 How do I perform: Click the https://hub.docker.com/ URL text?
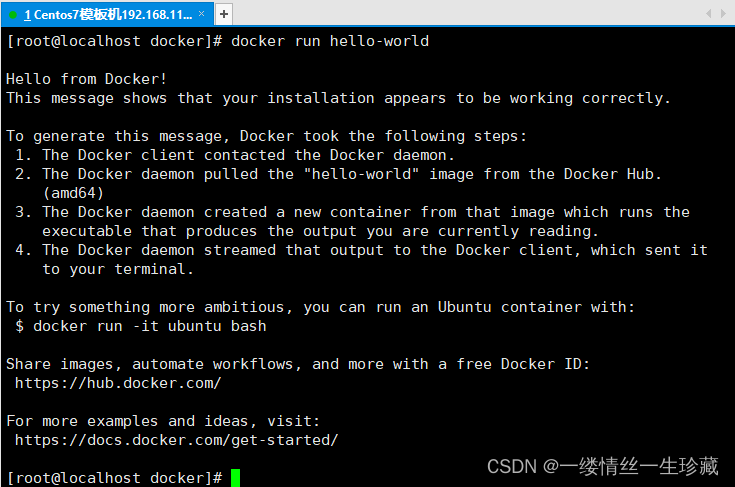tap(118, 383)
